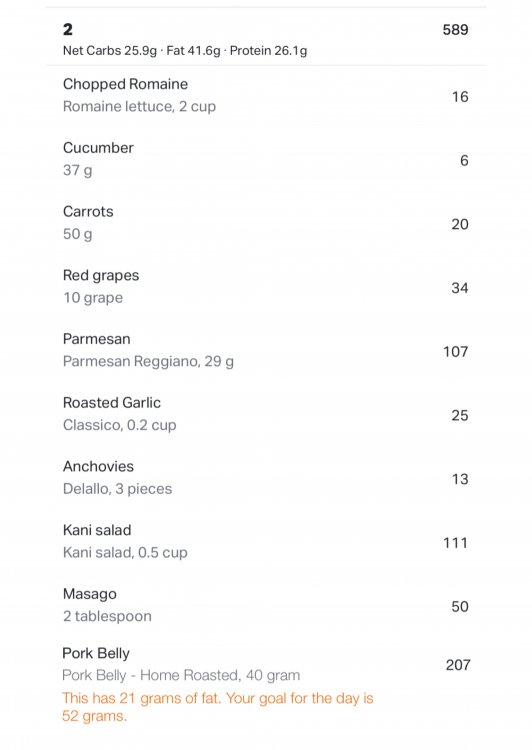Click the orange fat goal warning text
532x750 pixels.
pos(217,707)
